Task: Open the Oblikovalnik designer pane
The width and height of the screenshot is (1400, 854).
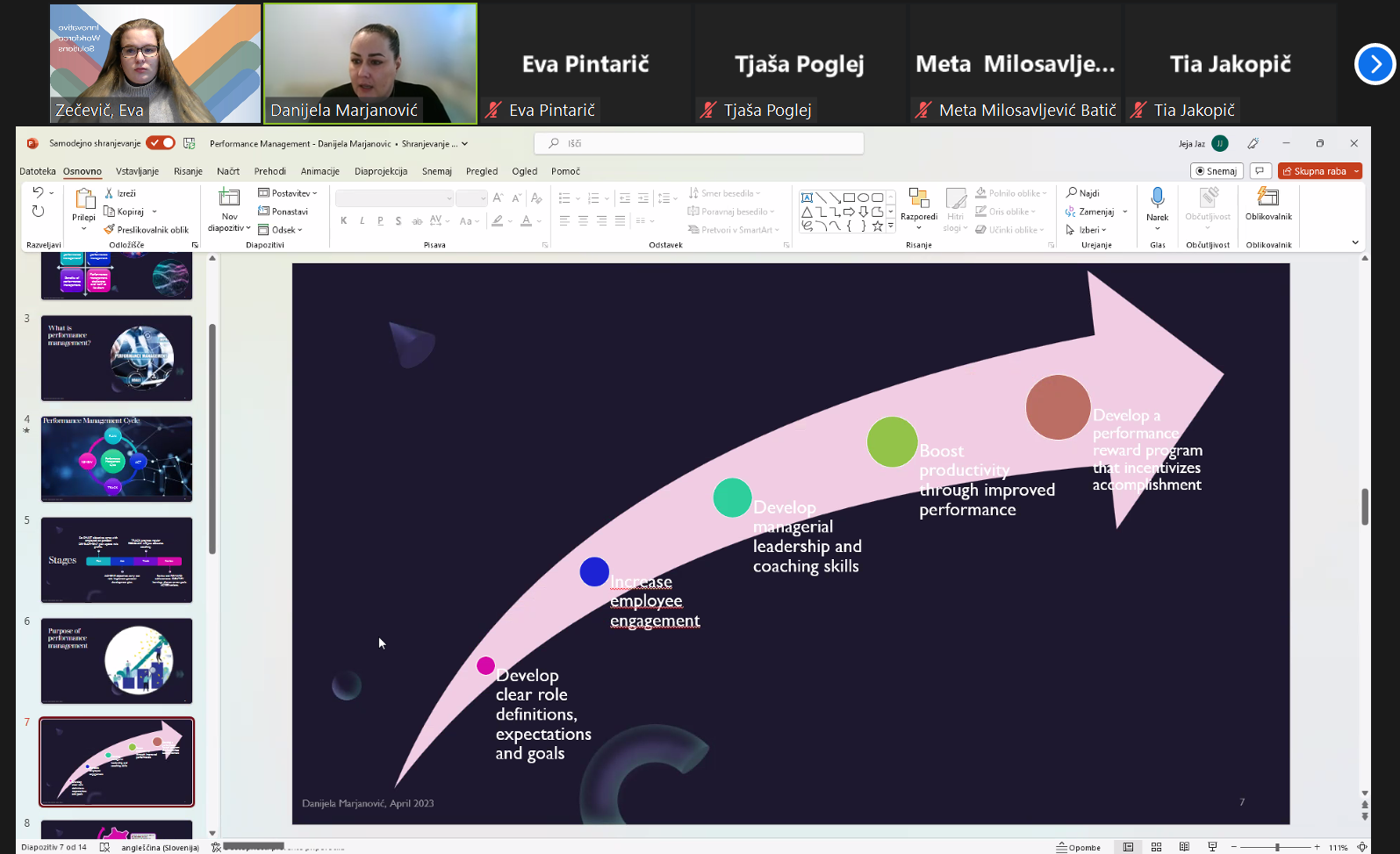Action: coord(1267,198)
